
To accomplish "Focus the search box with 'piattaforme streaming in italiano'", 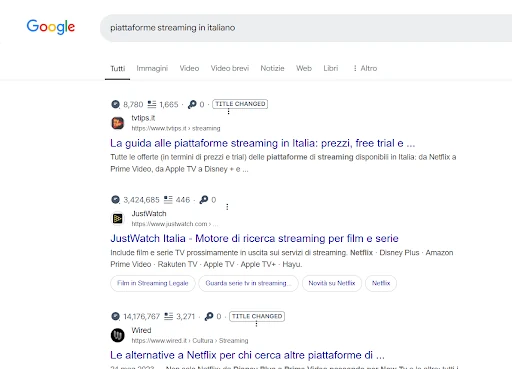I will [306, 28].
